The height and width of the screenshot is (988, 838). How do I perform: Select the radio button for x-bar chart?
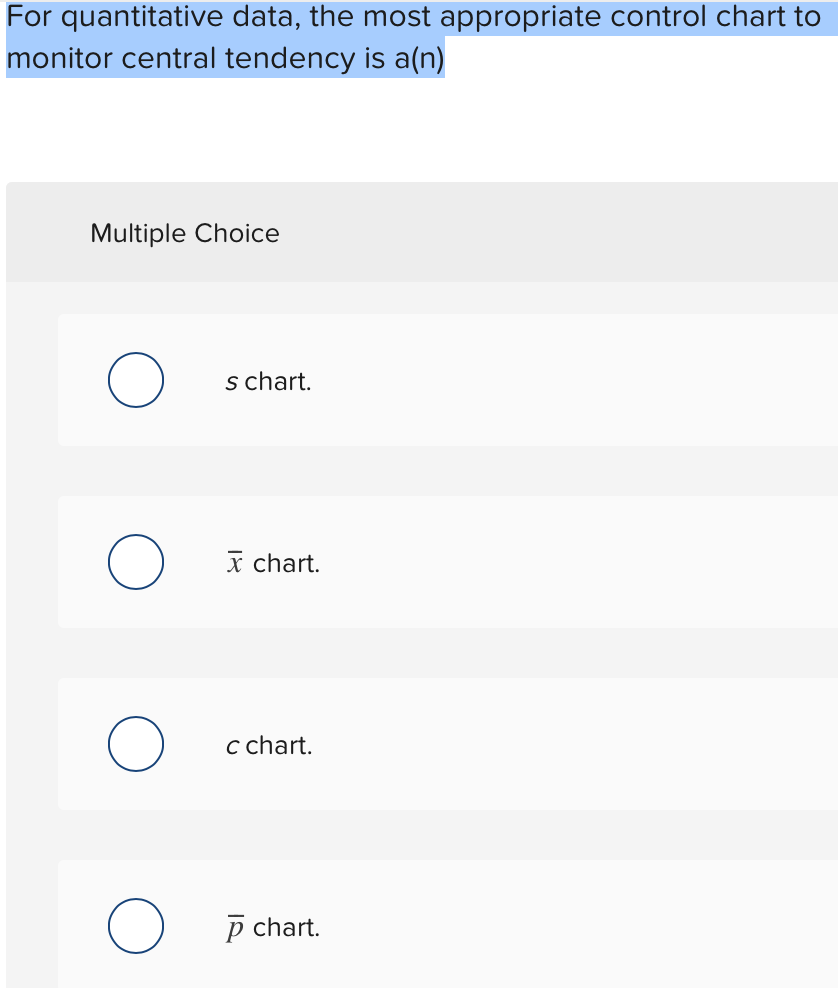click(135, 562)
